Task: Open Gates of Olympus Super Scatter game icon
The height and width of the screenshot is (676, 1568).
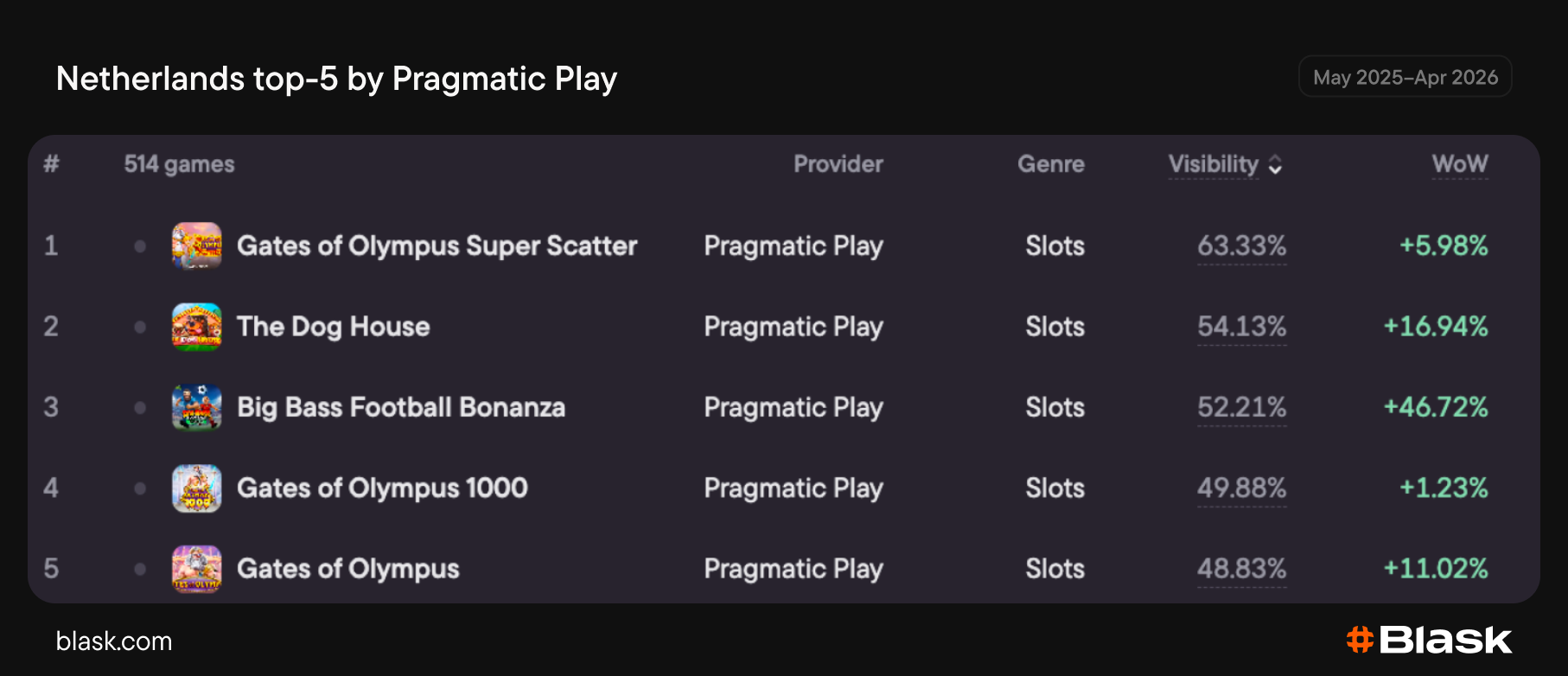Action: tap(196, 246)
